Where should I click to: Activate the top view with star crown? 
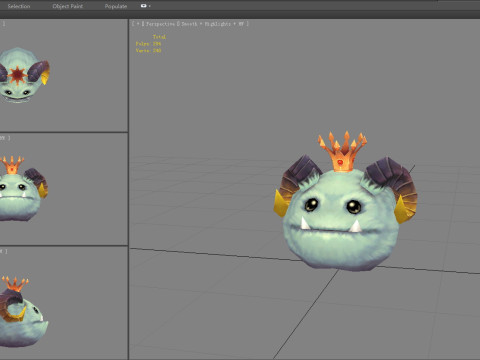tap(64, 75)
